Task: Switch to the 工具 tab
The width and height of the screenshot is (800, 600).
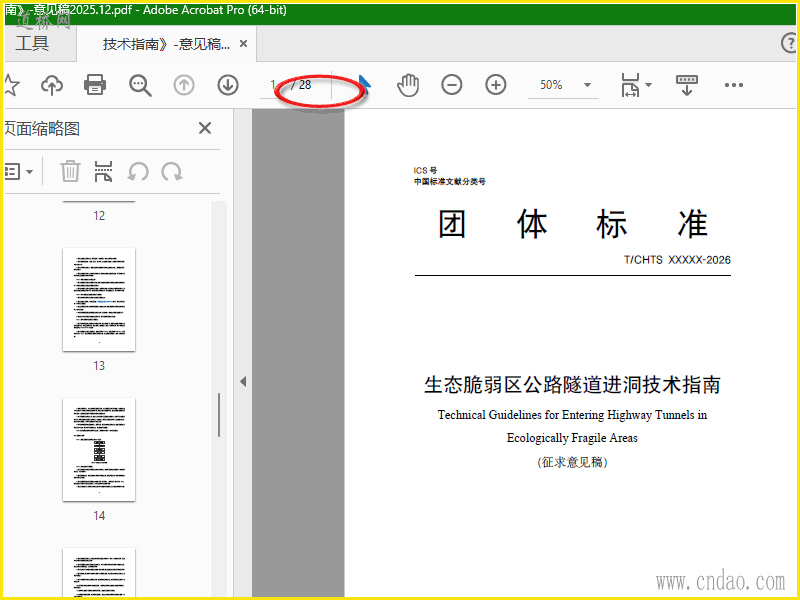Action: pyautogui.click(x=32, y=43)
